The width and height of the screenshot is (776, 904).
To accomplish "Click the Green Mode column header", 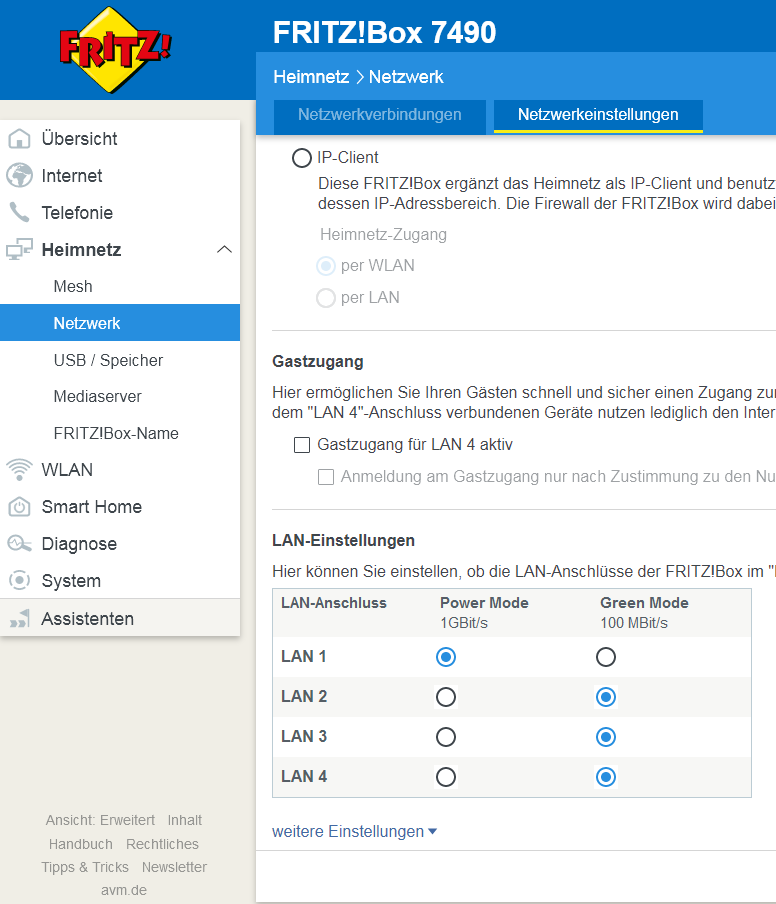I will (x=645, y=603).
